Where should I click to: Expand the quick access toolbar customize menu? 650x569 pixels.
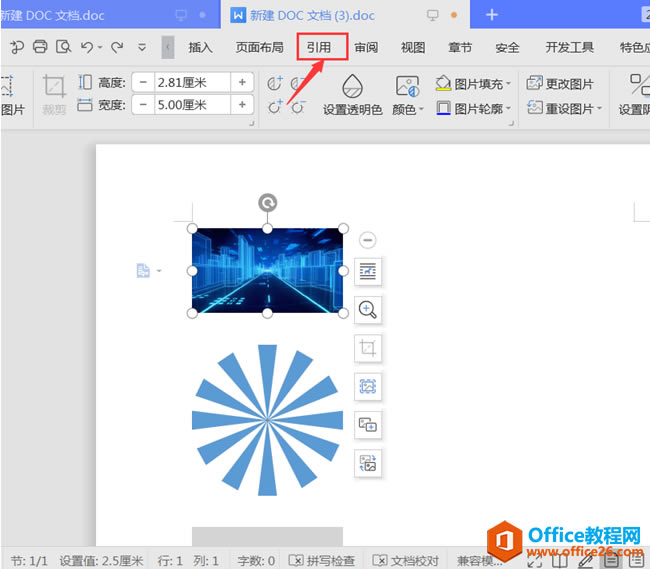[142, 48]
